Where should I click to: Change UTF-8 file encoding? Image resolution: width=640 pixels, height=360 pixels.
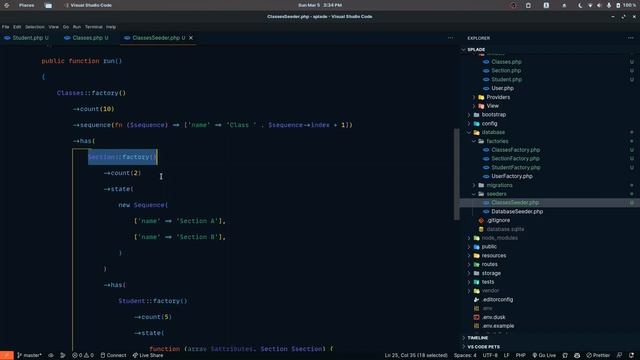(x=490, y=355)
